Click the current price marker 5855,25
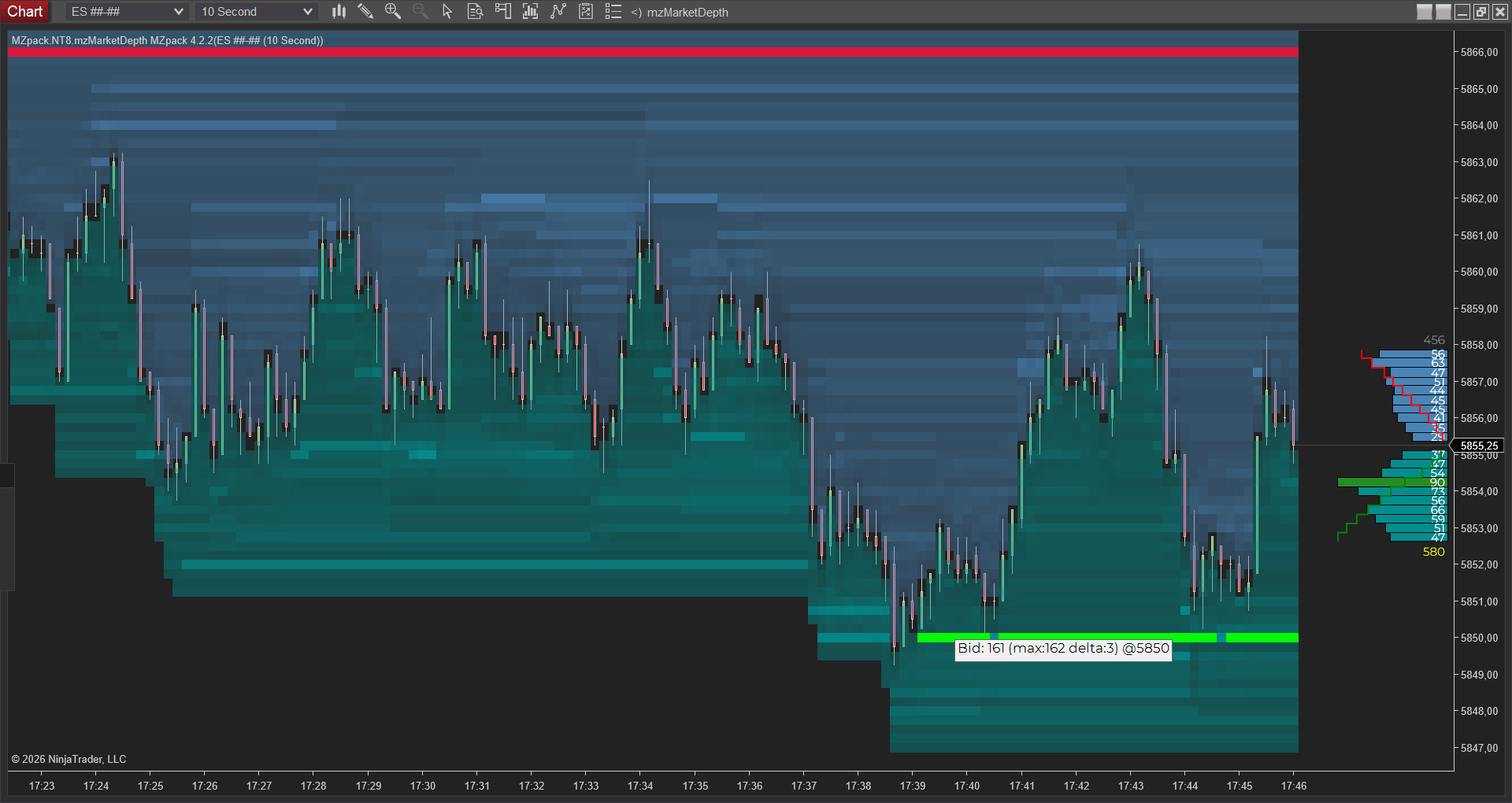1512x803 pixels. point(1477,446)
